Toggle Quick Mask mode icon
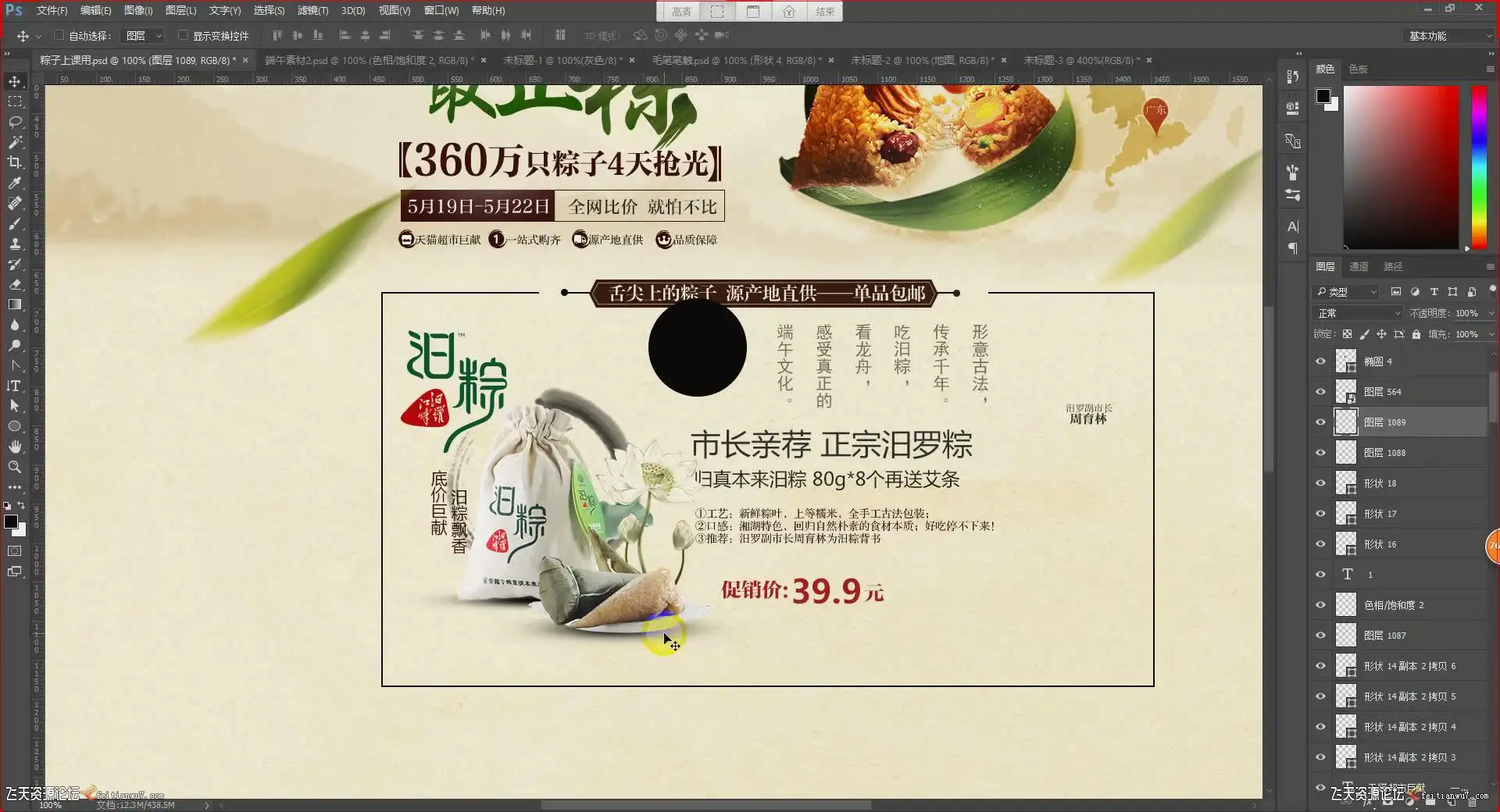The width and height of the screenshot is (1500, 812). 15,551
